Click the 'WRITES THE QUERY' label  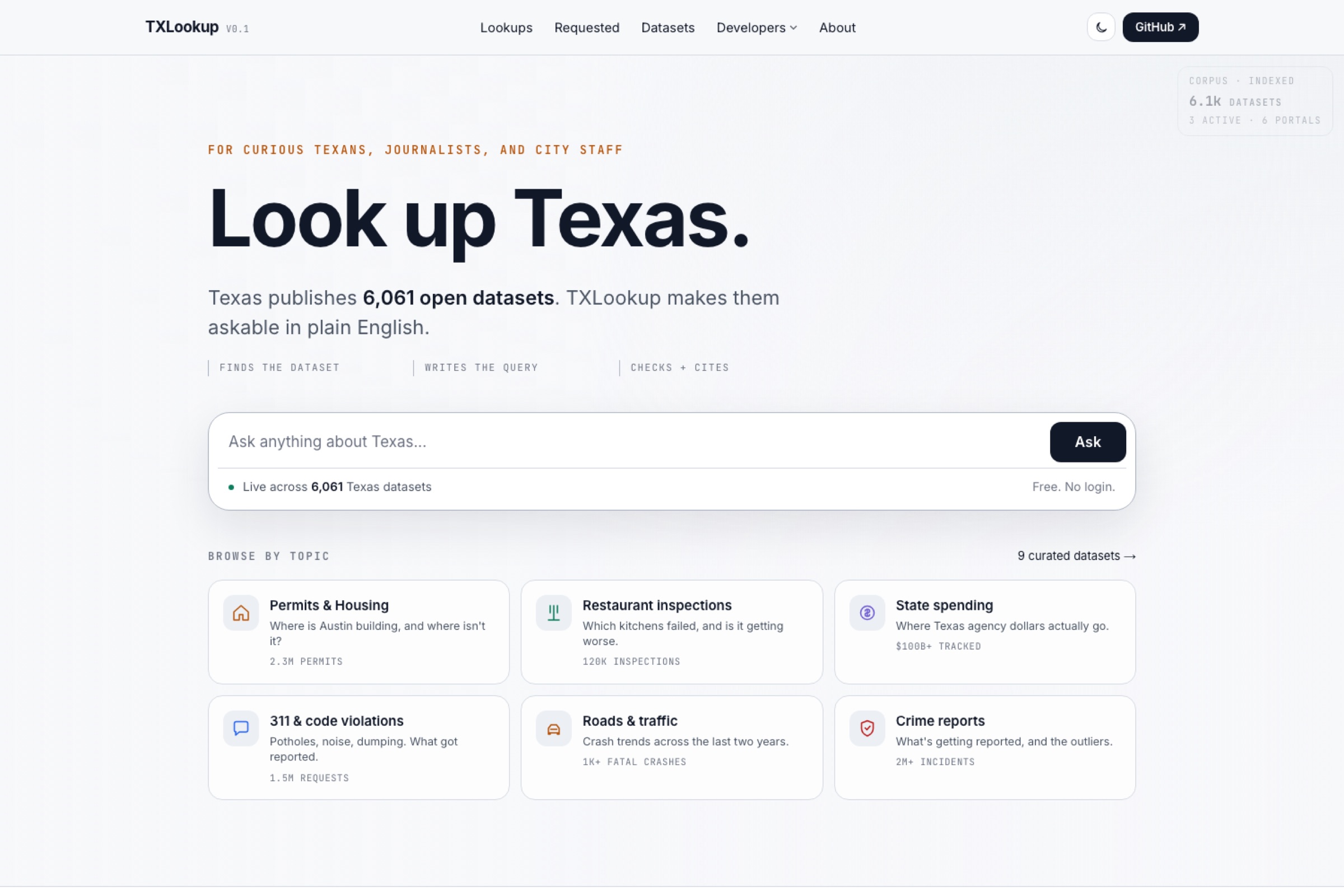(x=481, y=367)
